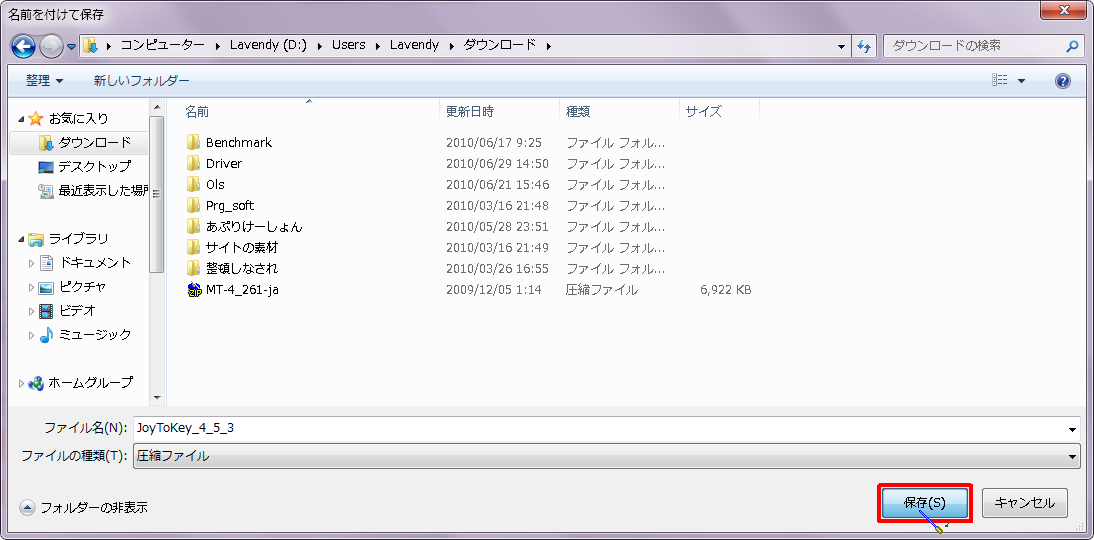Collapse the ライブラリ section
The image size is (1094, 540).
click(20, 239)
